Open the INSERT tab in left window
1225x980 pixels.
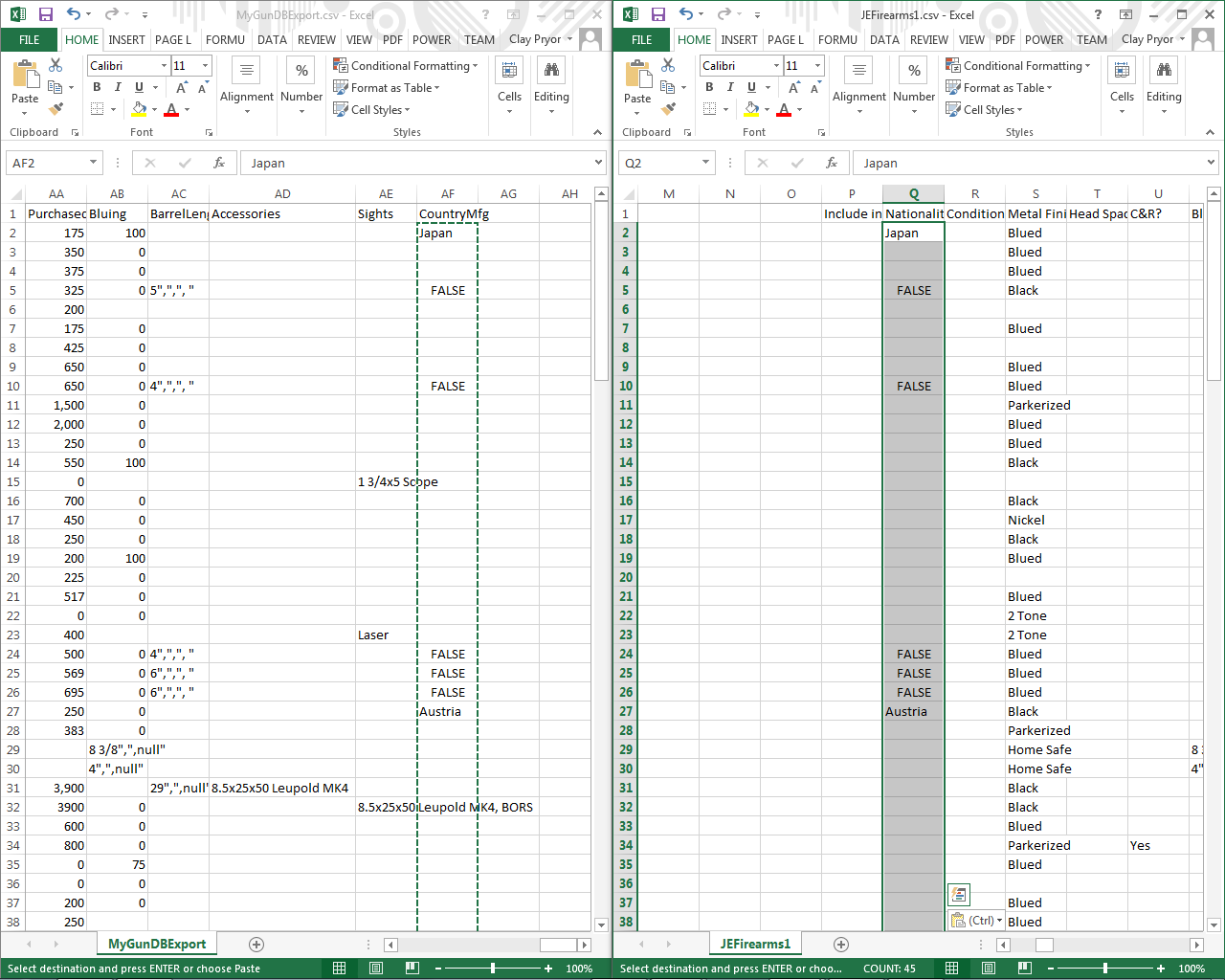tap(126, 40)
